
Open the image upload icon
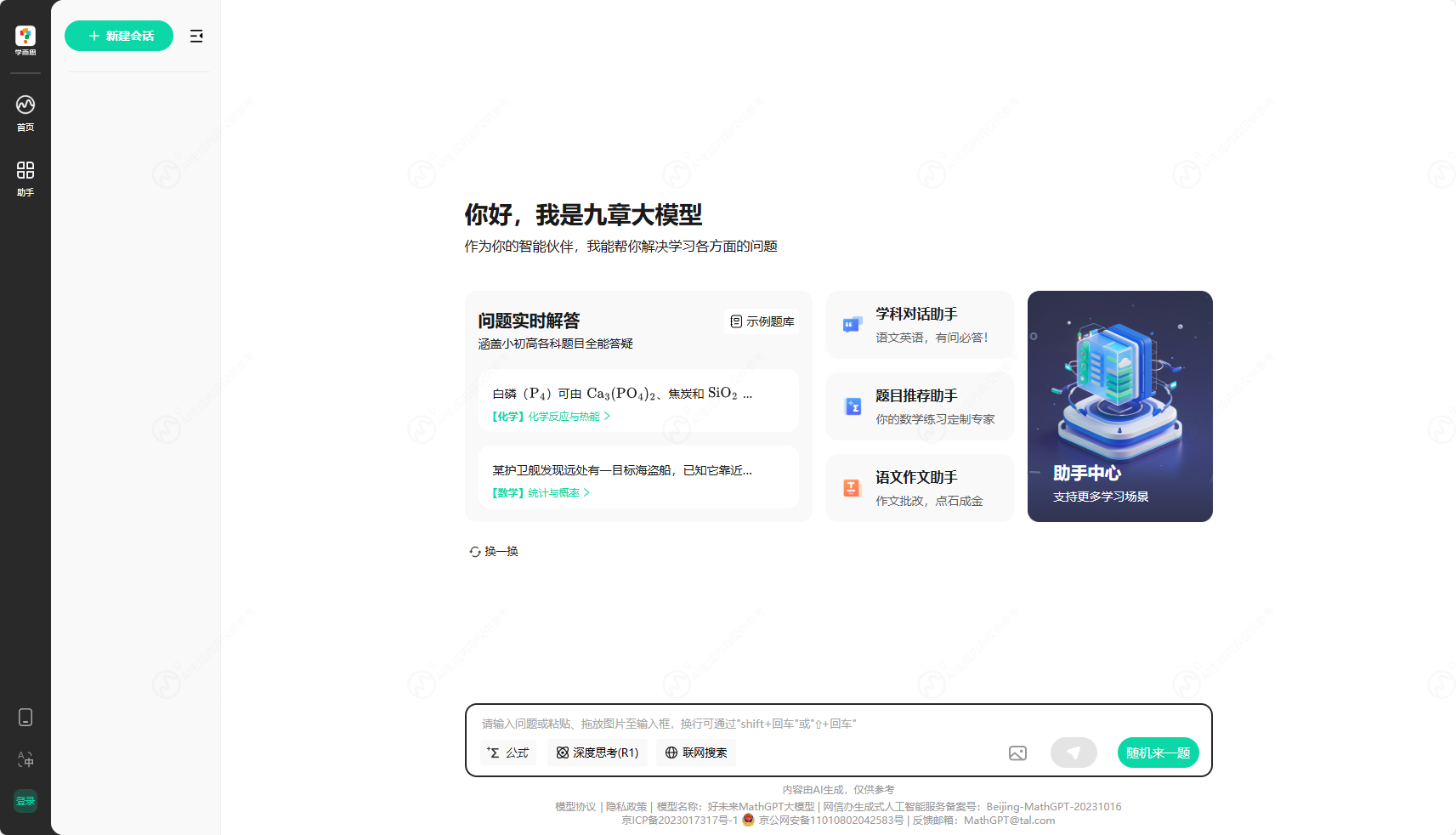click(x=1017, y=753)
